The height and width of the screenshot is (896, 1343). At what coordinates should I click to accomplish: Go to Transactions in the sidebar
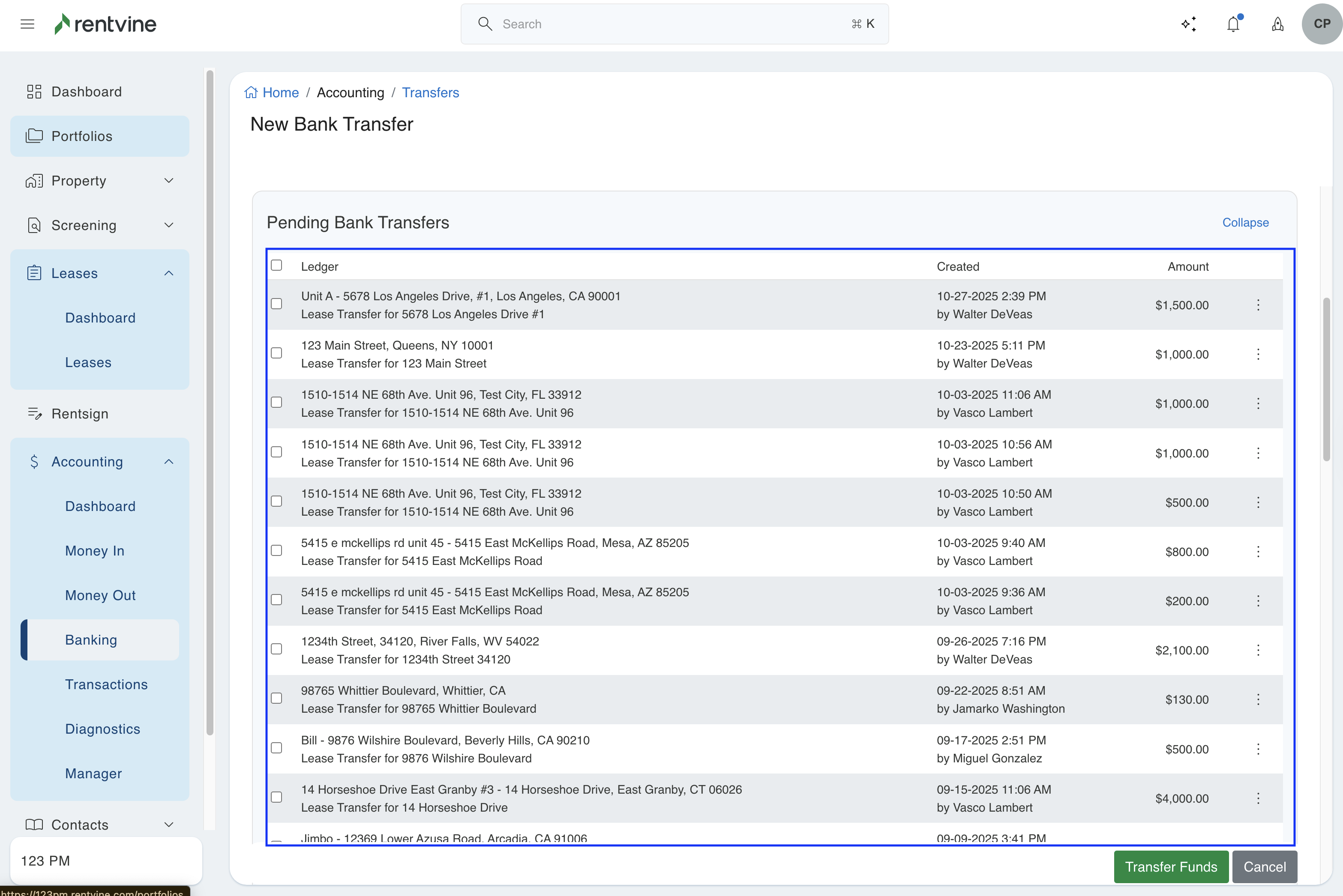point(106,684)
